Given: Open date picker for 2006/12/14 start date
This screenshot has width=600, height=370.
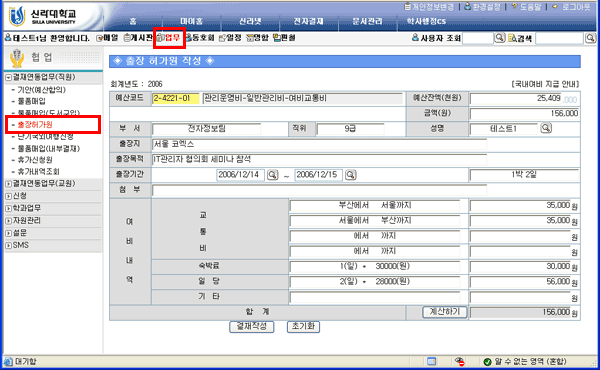Looking at the screenshot, I should (272, 175).
